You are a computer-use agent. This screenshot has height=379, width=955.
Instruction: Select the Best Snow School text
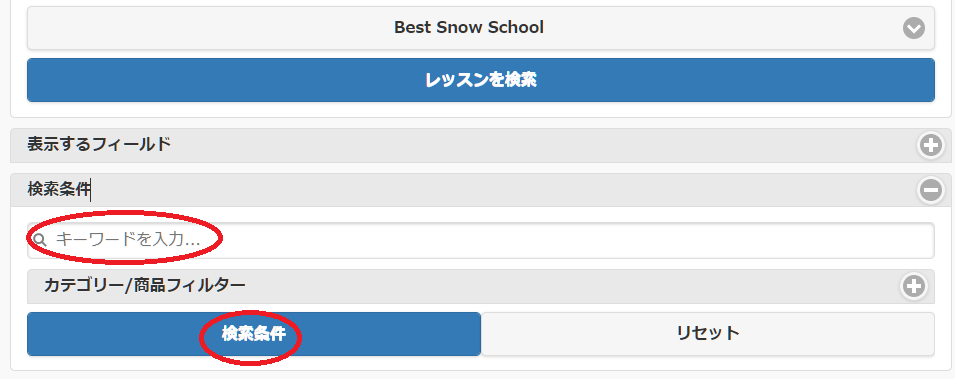(469, 27)
